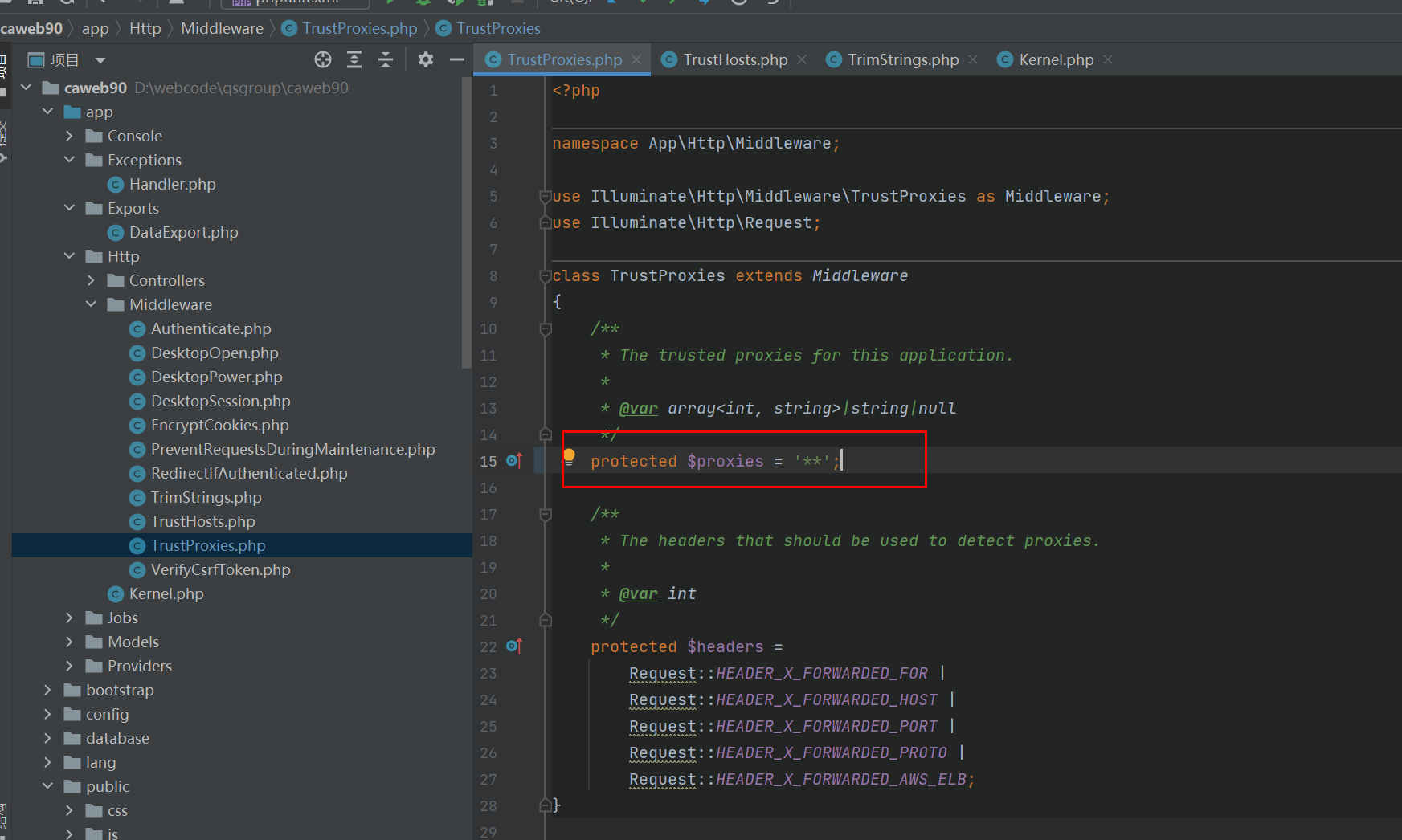The height and width of the screenshot is (840, 1402).
Task: Select Authenticate.php file
Action: [211, 328]
